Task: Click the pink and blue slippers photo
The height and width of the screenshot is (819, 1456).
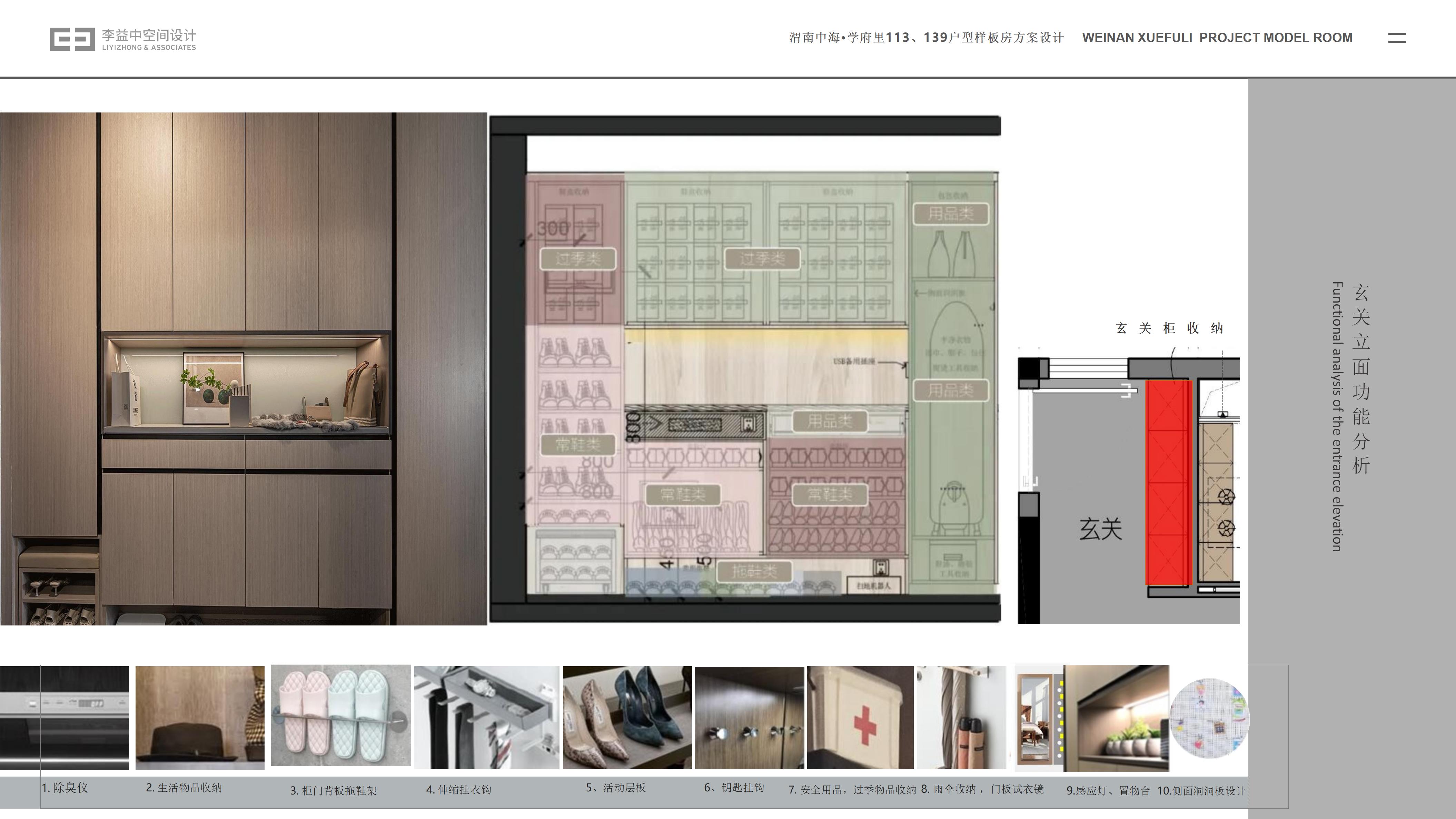Action: coord(340,716)
